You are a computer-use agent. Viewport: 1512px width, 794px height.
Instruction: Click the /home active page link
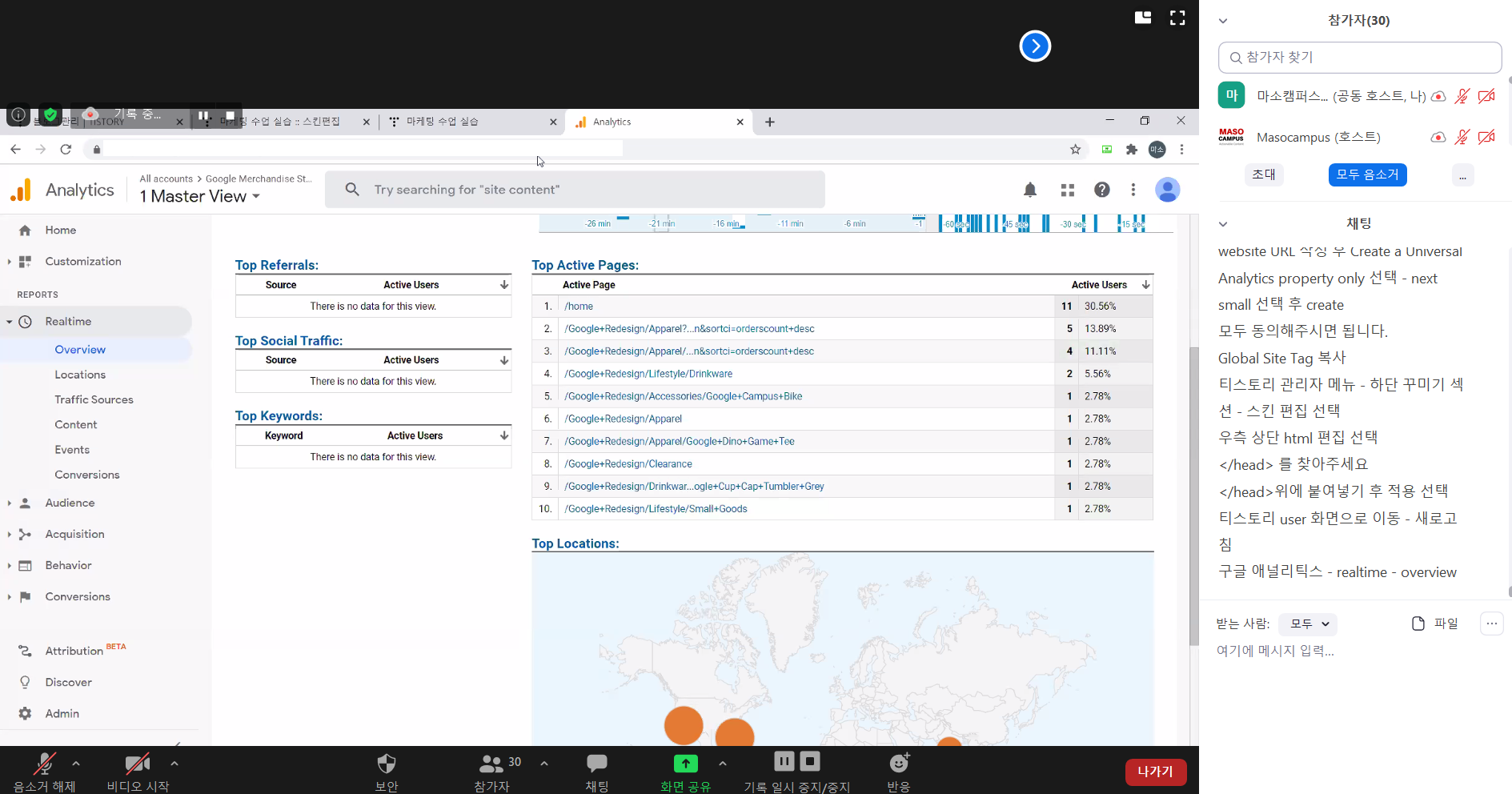tap(579, 307)
